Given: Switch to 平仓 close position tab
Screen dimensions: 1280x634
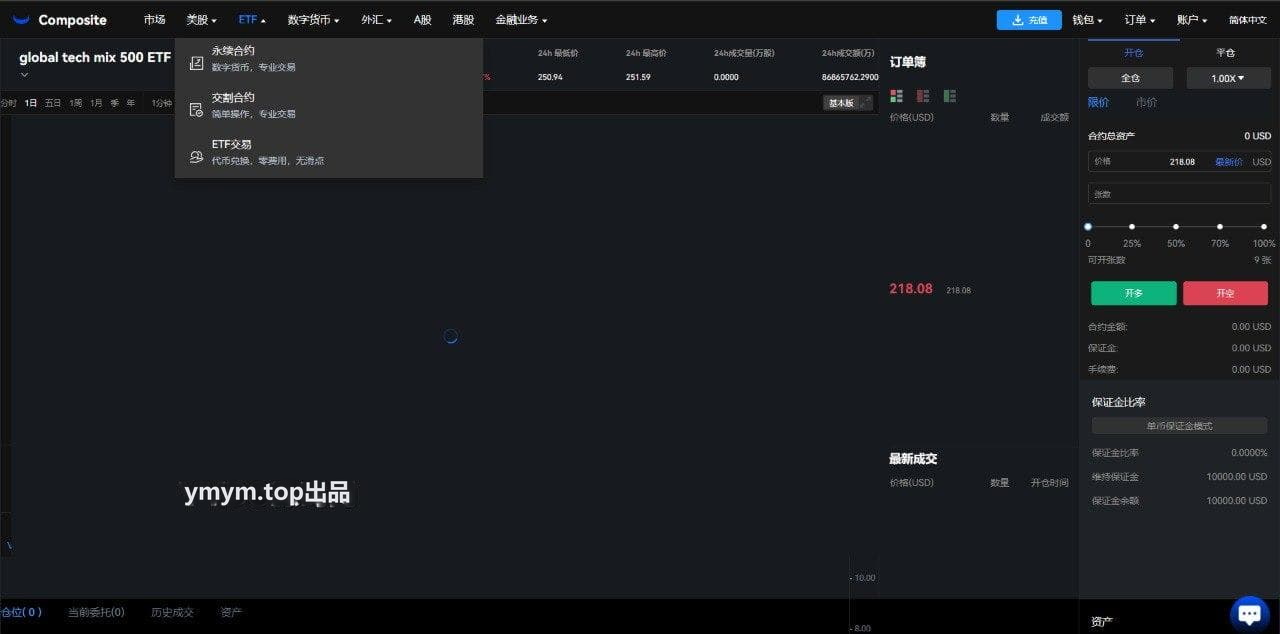Looking at the screenshot, I should (x=1225, y=53).
